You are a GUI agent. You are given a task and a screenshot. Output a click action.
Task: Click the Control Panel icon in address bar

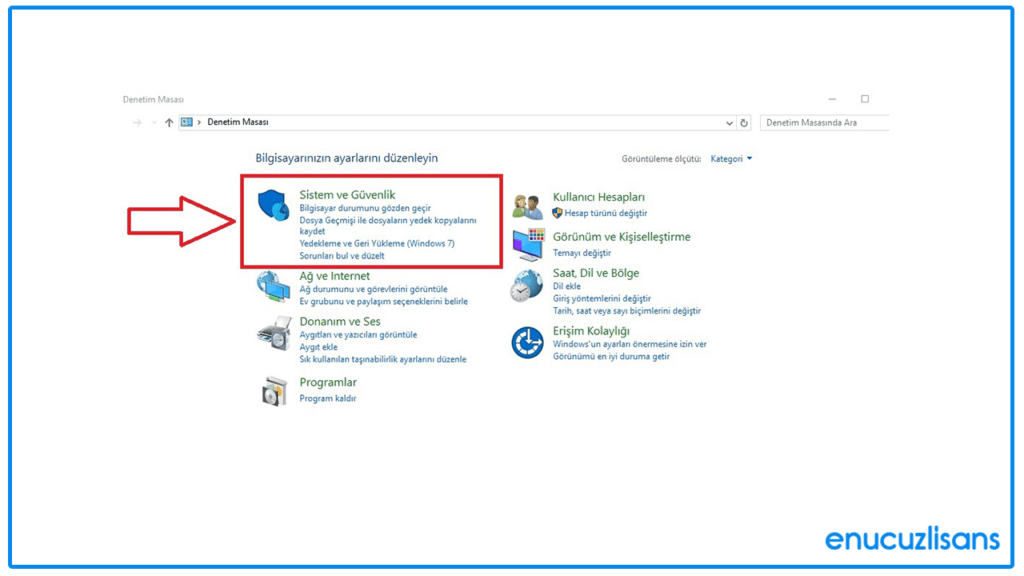(x=189, y=122)
